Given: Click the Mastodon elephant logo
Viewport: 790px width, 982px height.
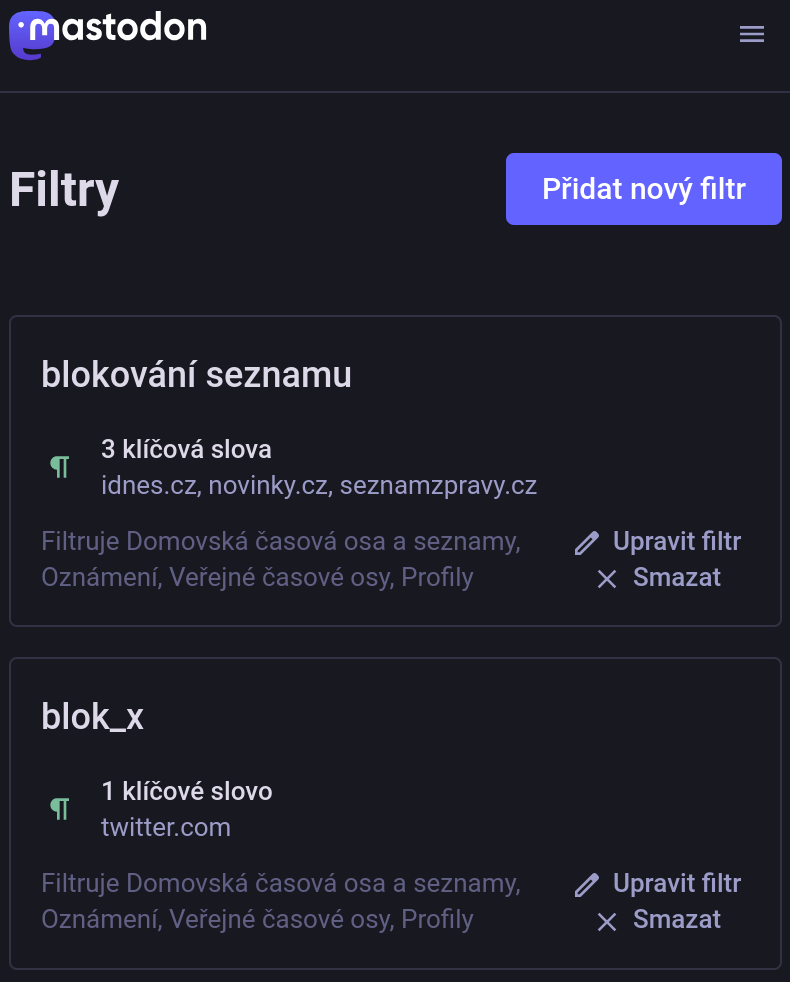Looking at the screenshot, I should click(x=30, y=36).
